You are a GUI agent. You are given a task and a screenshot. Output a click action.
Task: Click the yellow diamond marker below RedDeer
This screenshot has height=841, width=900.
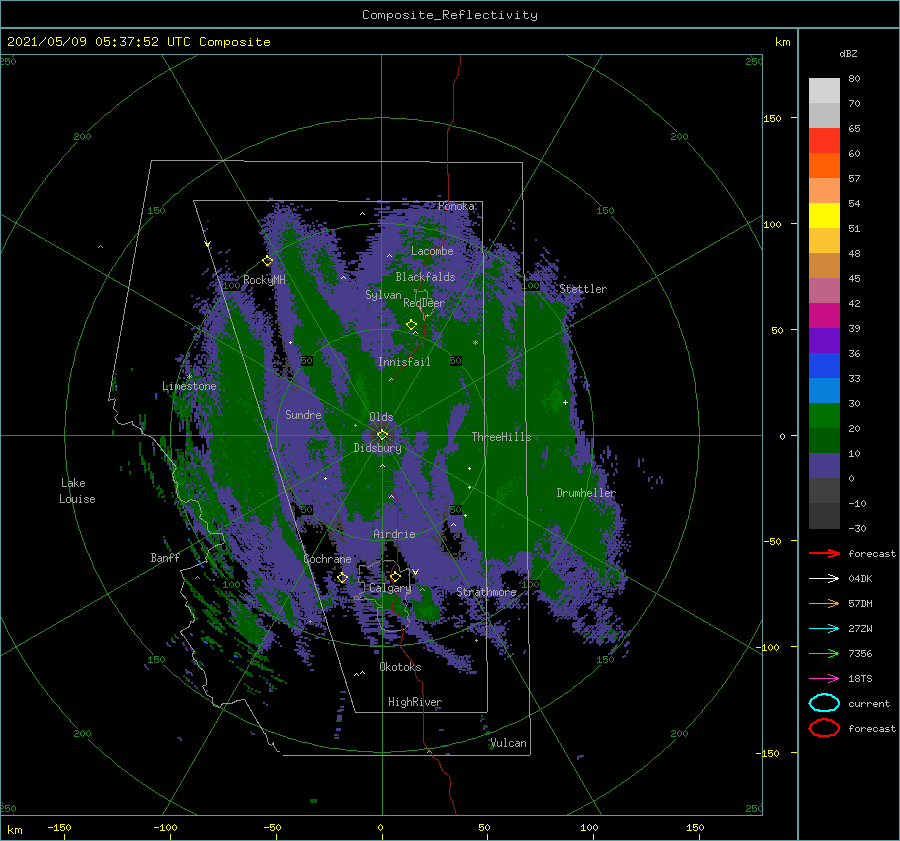(412, 325)
